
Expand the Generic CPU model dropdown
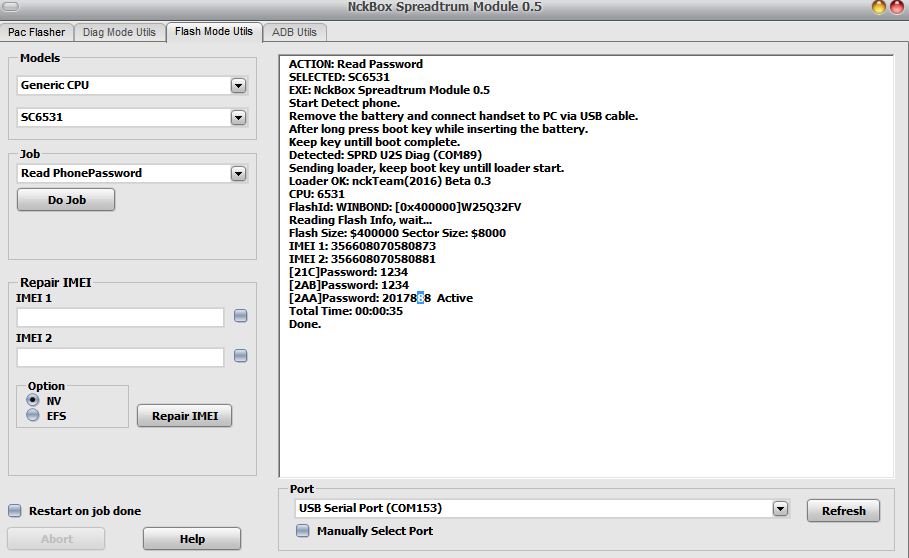pos(238,86)
